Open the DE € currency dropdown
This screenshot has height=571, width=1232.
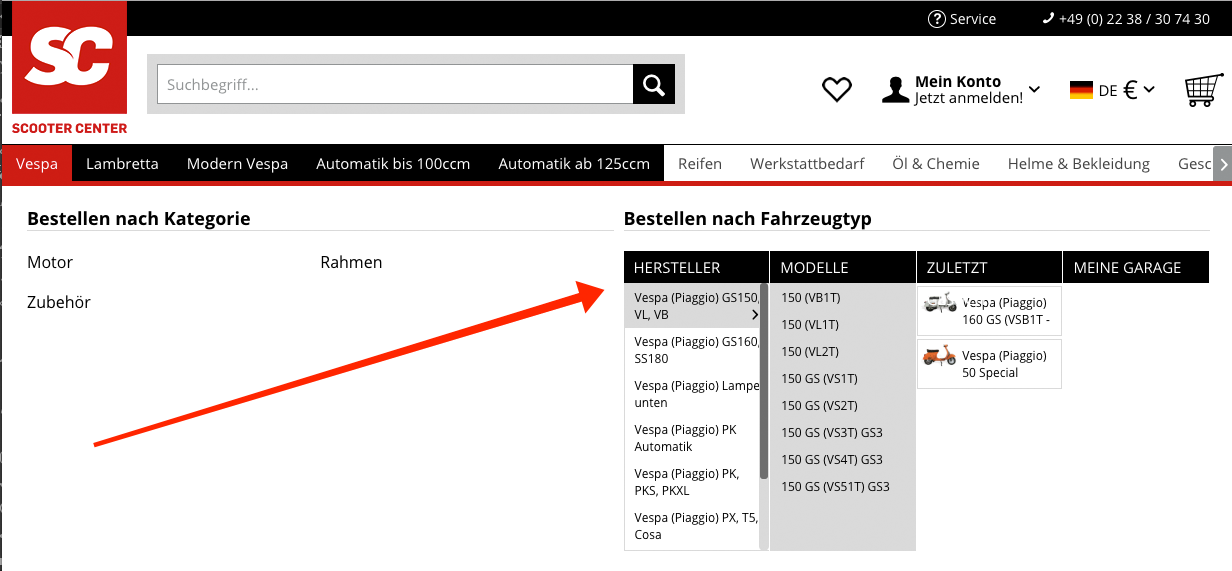pyautogui.click(x=1126, y=90)
